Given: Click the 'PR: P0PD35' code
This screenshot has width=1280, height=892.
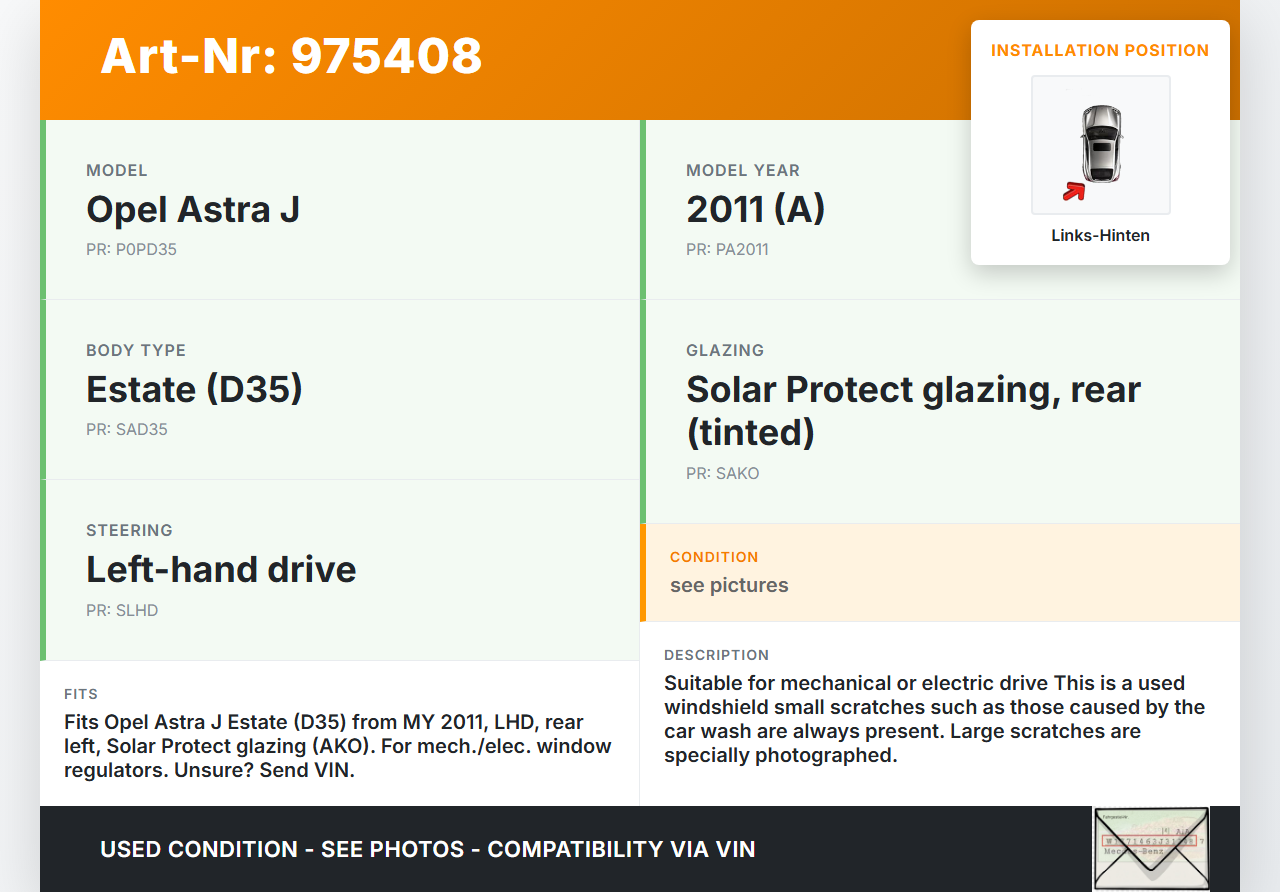Looking at the screenshot, I should pos(131,250).
